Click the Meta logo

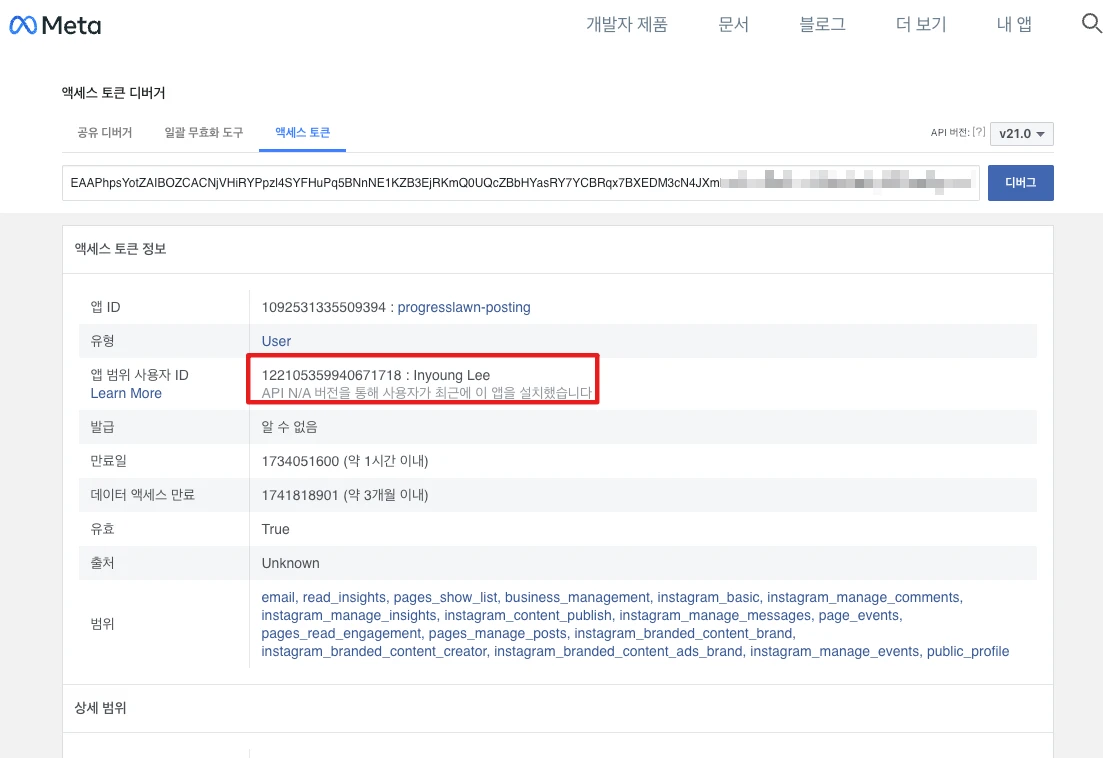(55, 25)
